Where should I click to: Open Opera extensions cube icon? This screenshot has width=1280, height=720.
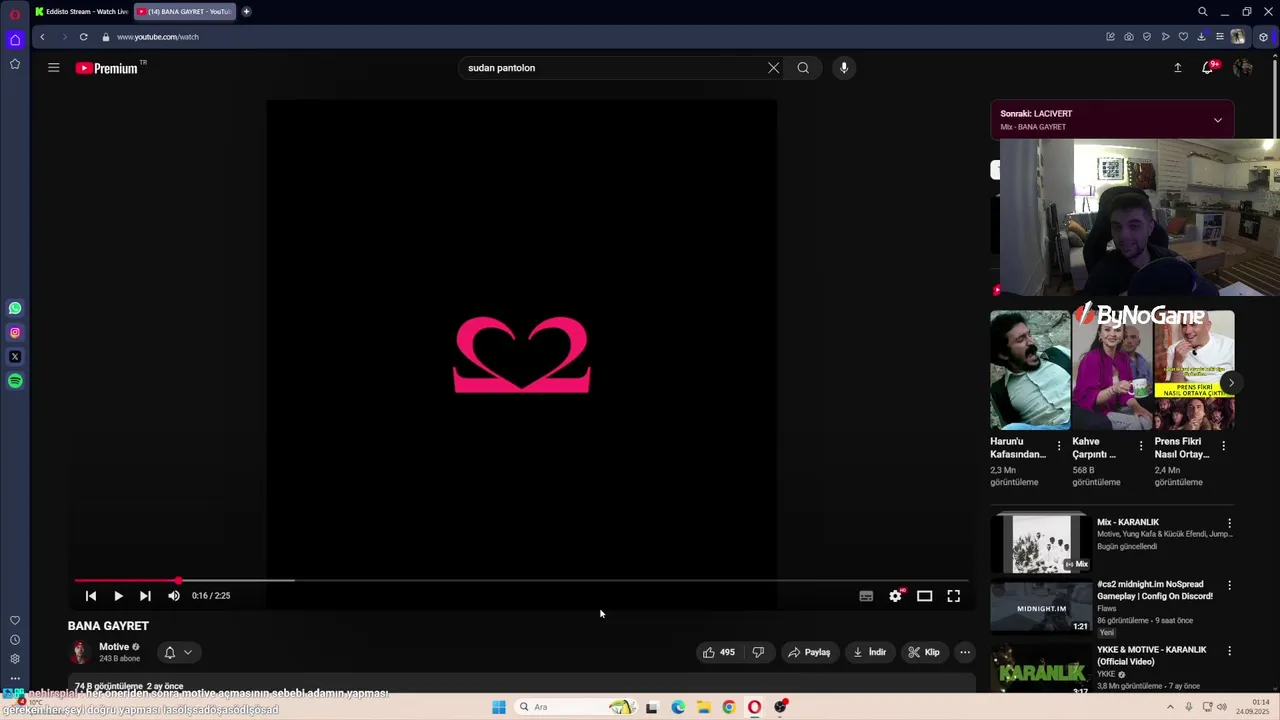[1263, 37]
